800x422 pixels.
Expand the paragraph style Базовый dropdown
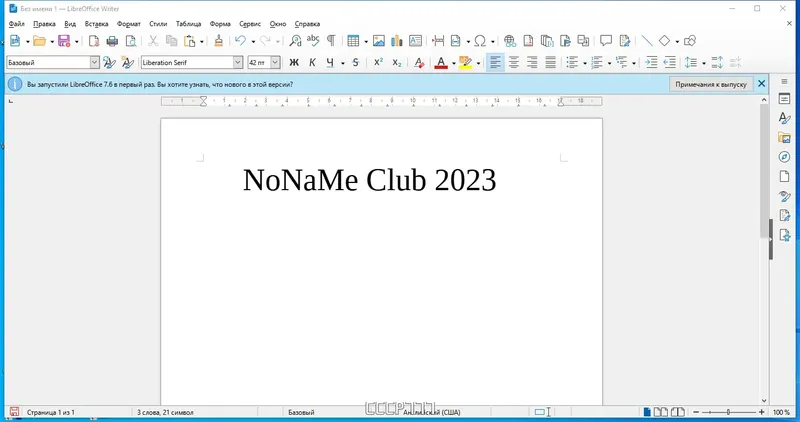[x=94, y=63]
